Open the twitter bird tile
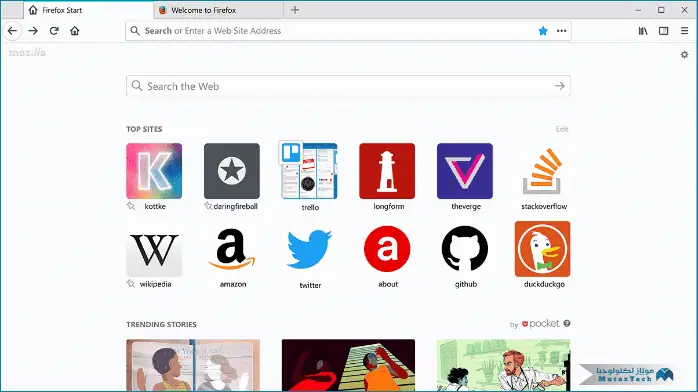The width and height of the screenshot is (698, 392). 309,249
